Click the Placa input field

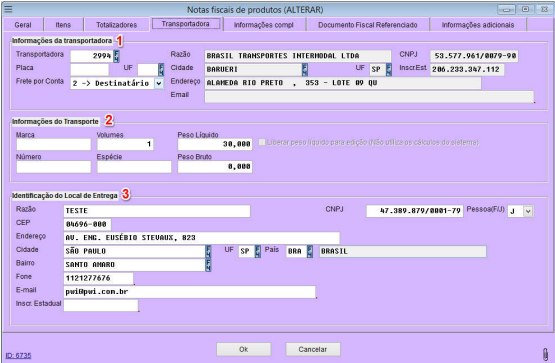point(90,70)
